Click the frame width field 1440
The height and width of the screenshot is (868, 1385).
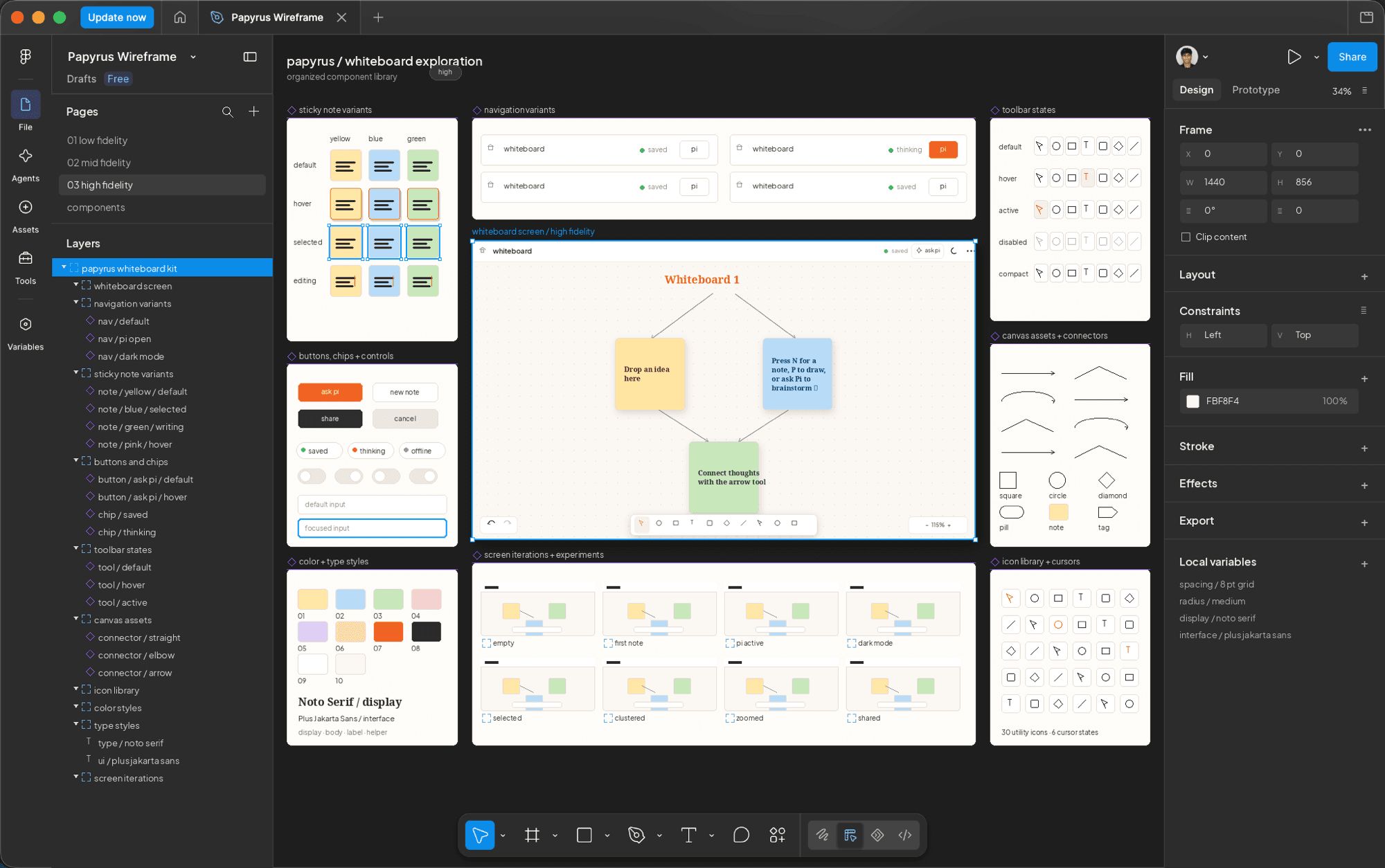1224,182
